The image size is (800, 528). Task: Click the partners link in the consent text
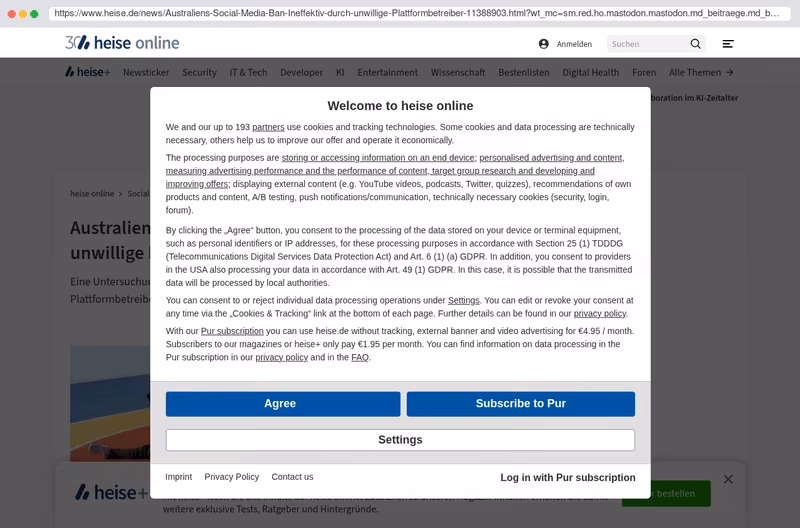click(268, 127)
